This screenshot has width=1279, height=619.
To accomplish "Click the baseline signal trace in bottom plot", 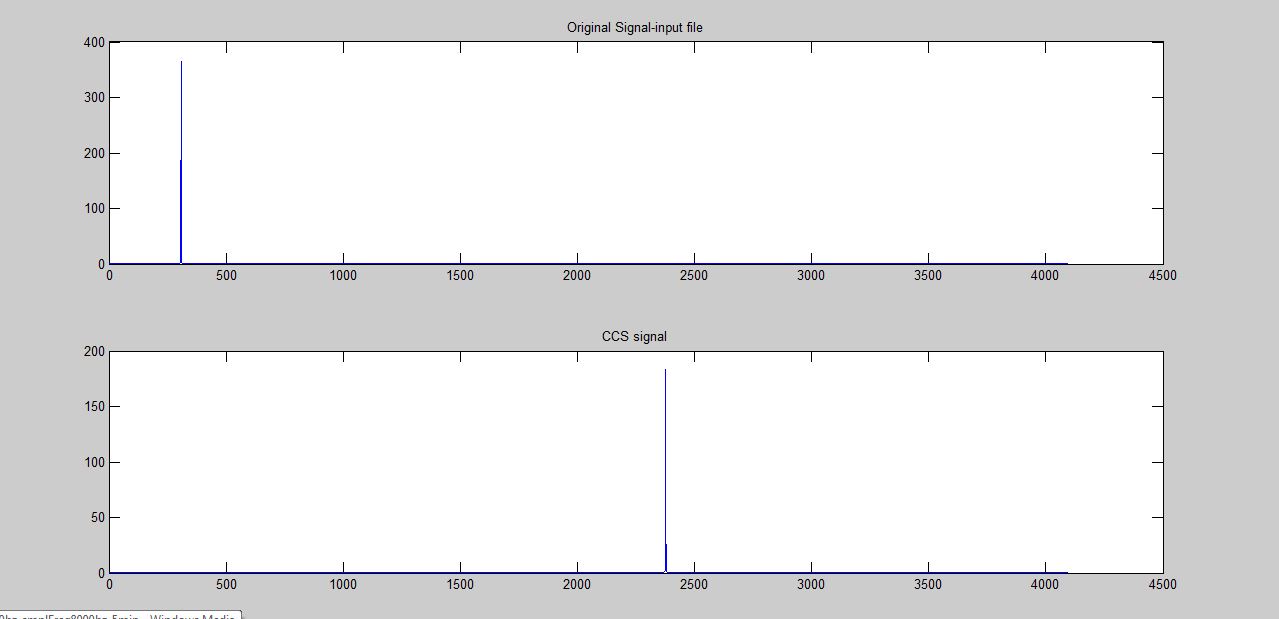I will click(x=400, y=572).
